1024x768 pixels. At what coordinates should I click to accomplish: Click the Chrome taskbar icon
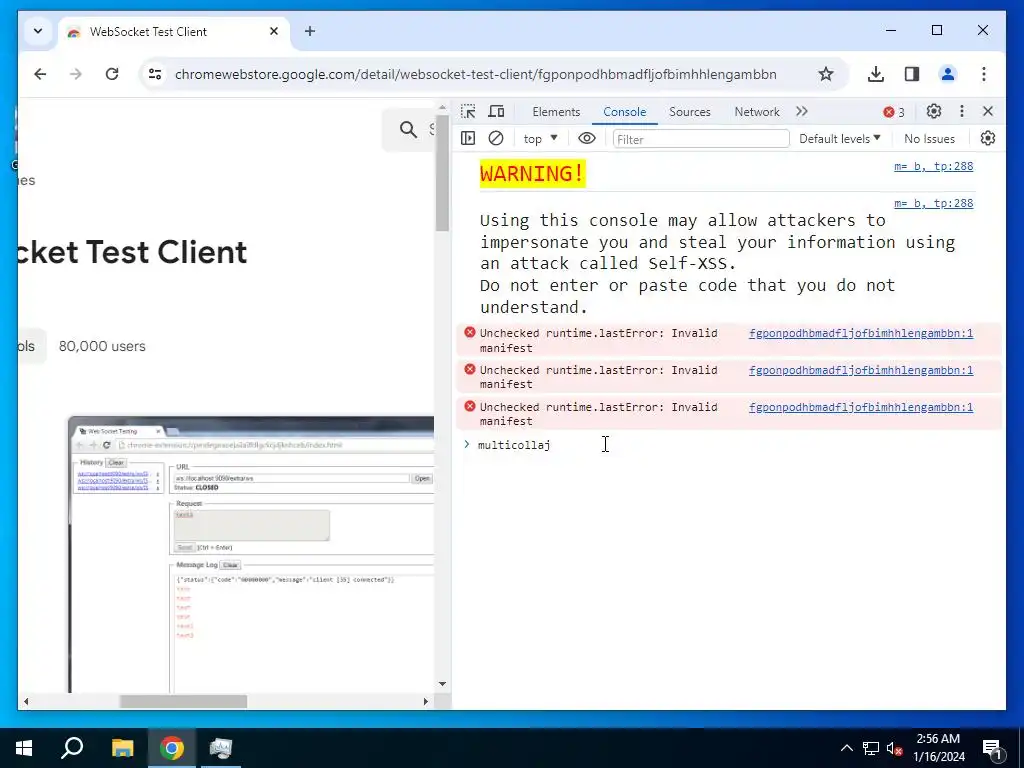(x=172, y=748)
